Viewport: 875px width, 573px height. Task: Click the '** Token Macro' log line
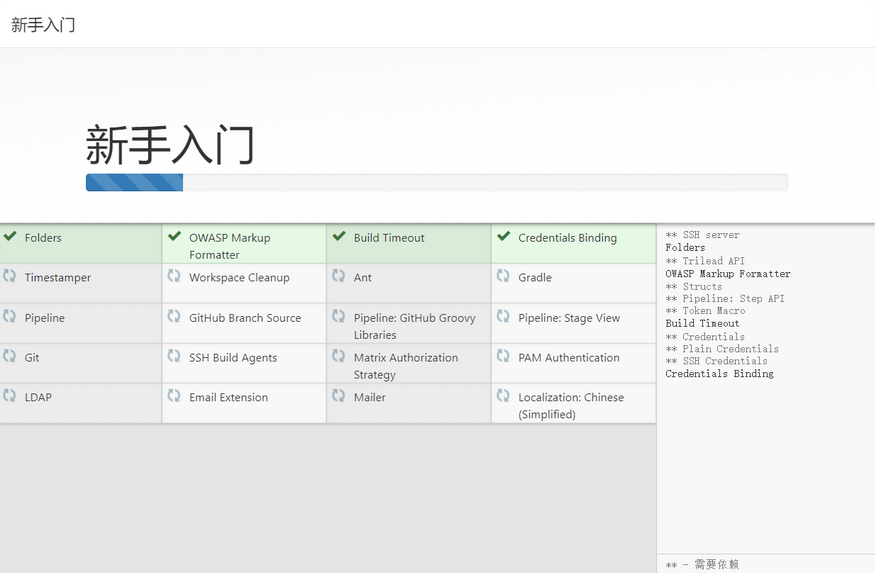(705, 311)
